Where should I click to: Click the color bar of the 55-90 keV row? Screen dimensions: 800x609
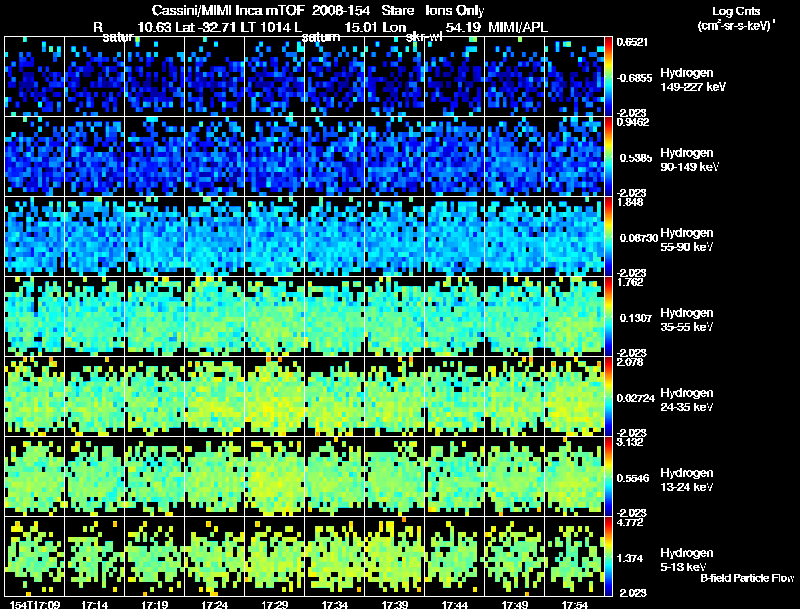point(608,237)
